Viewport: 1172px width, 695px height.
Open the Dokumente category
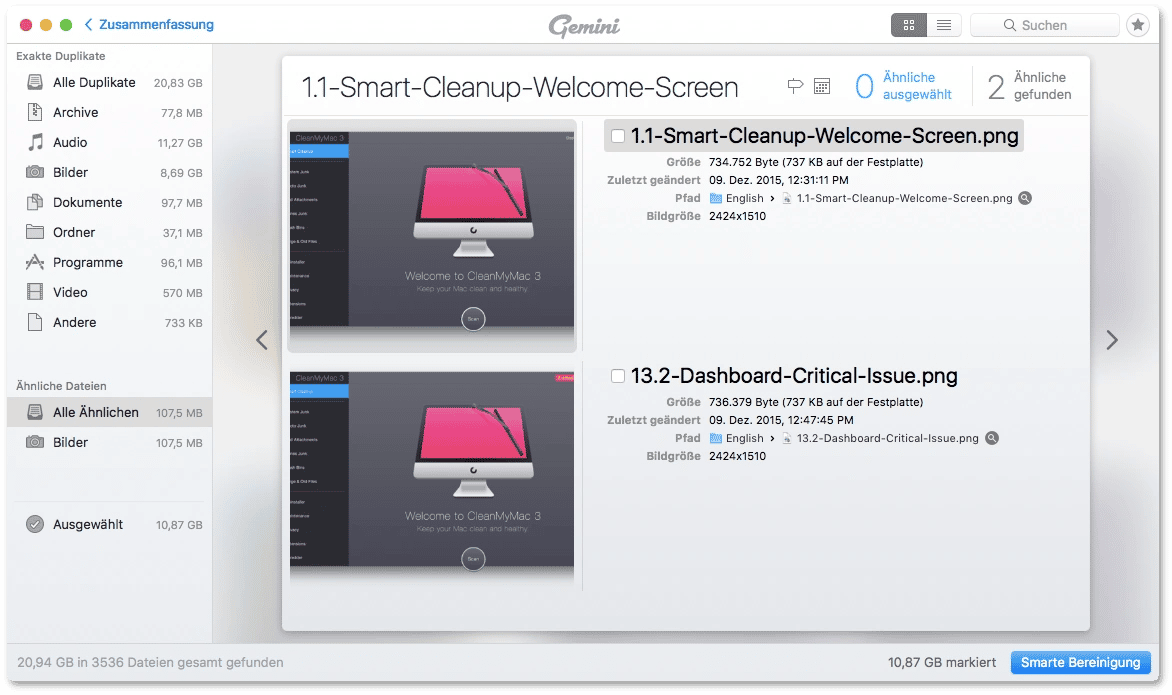click(109, 203)
